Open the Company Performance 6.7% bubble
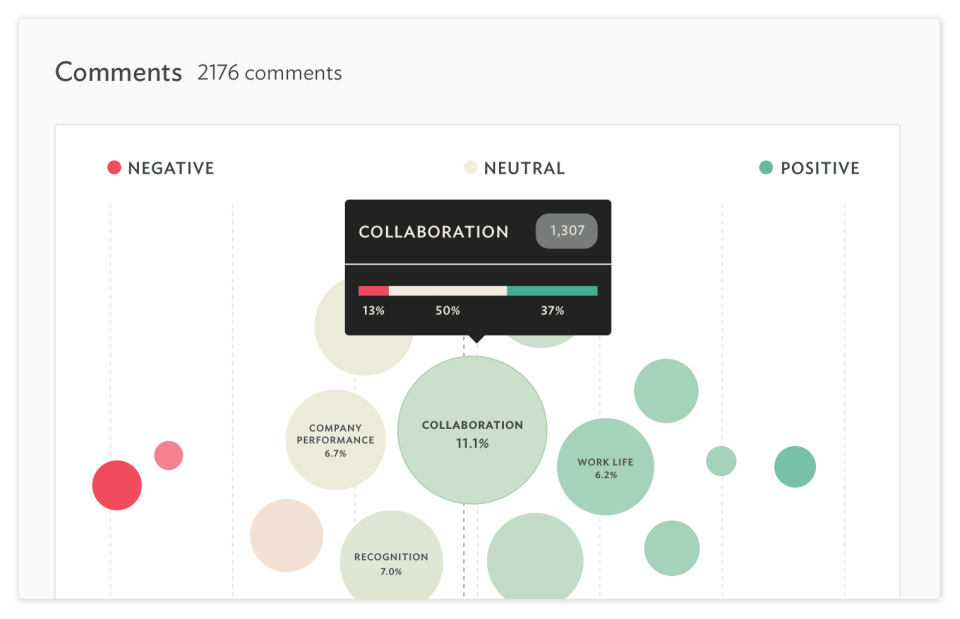960x619 pixels. (336, 440)
